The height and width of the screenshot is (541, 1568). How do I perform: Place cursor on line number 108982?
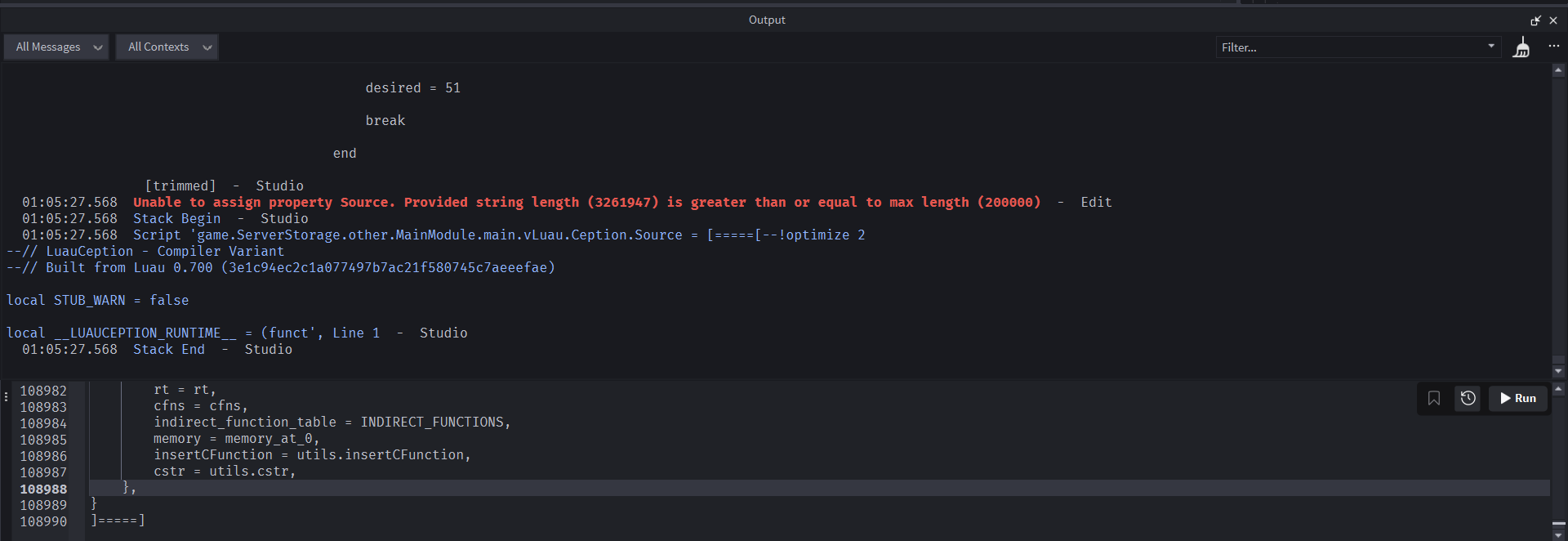point(43,391)
